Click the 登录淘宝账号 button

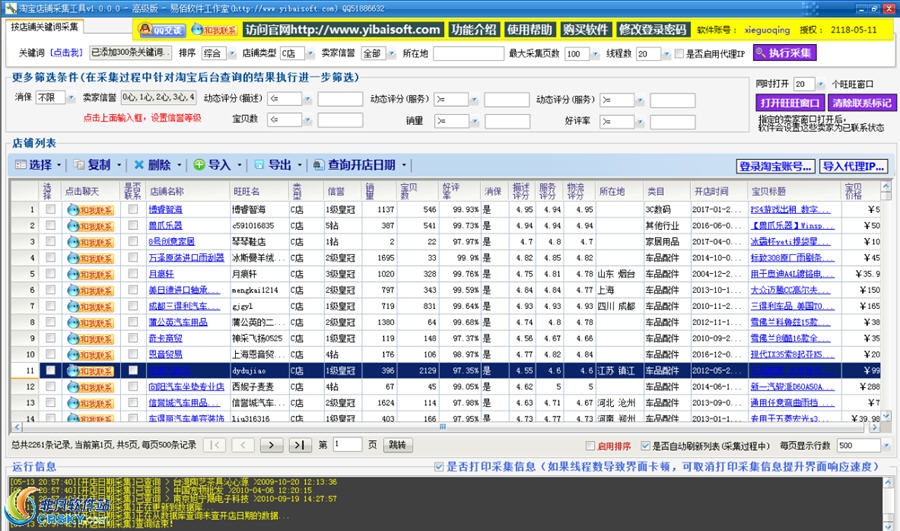pyautogui.click(x=775, y=166)
